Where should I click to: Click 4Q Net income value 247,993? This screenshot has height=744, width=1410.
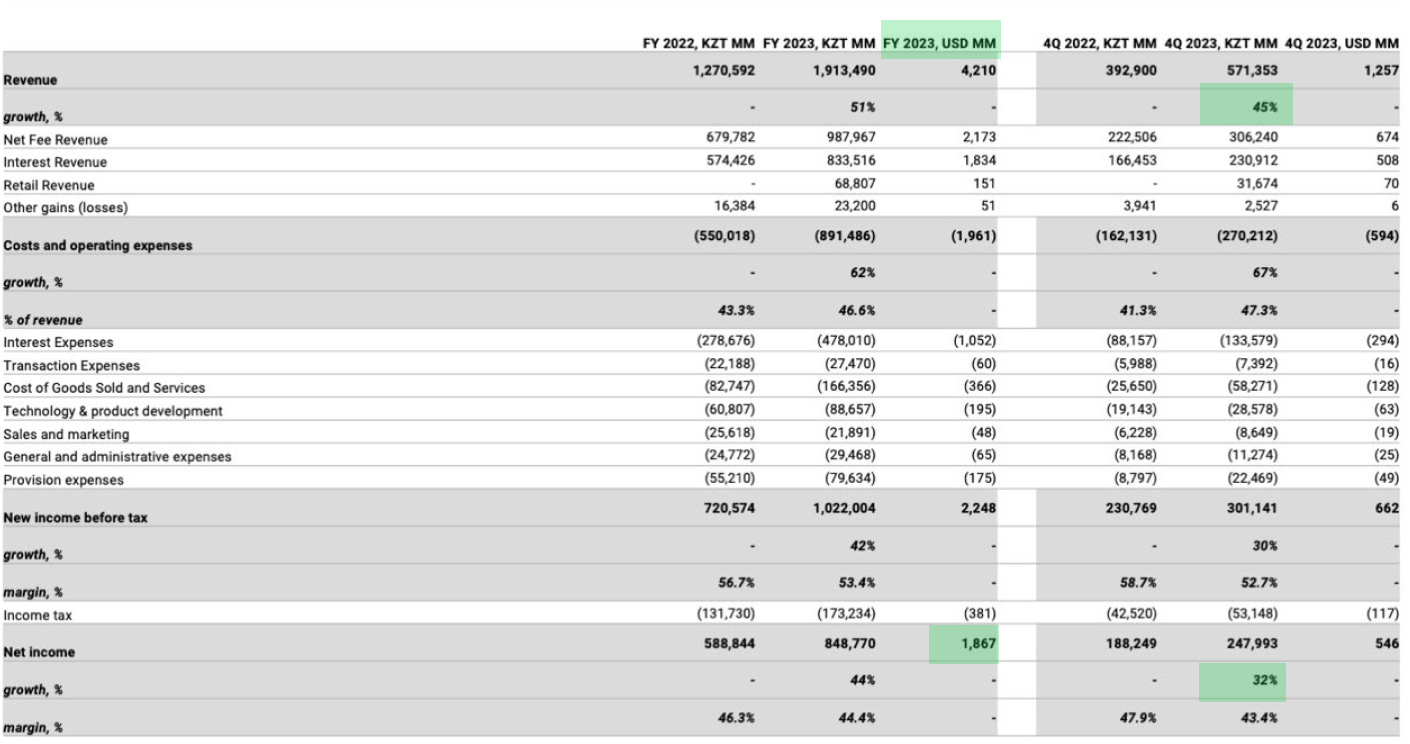tap(1252, 644)
